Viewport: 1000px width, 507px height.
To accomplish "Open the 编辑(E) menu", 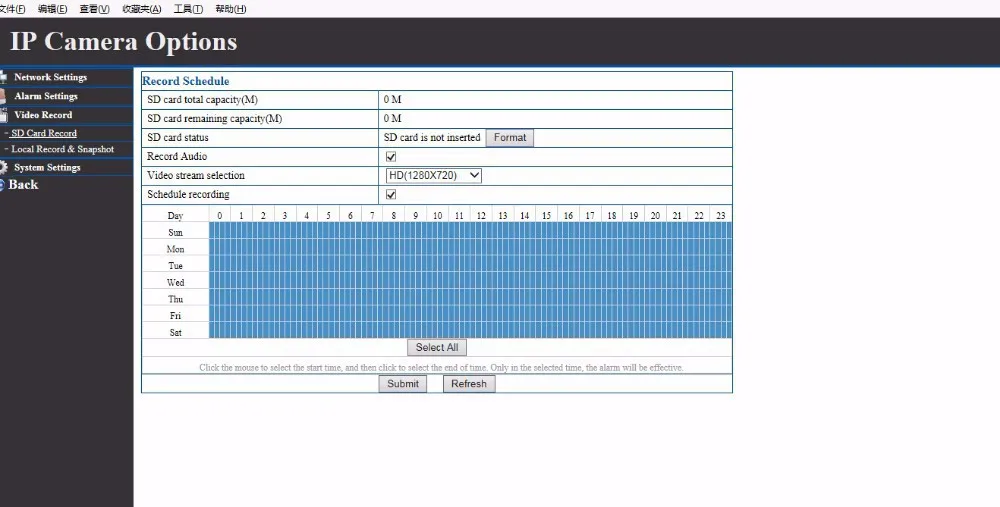I will pyautogui.click(x=52, y=9).
